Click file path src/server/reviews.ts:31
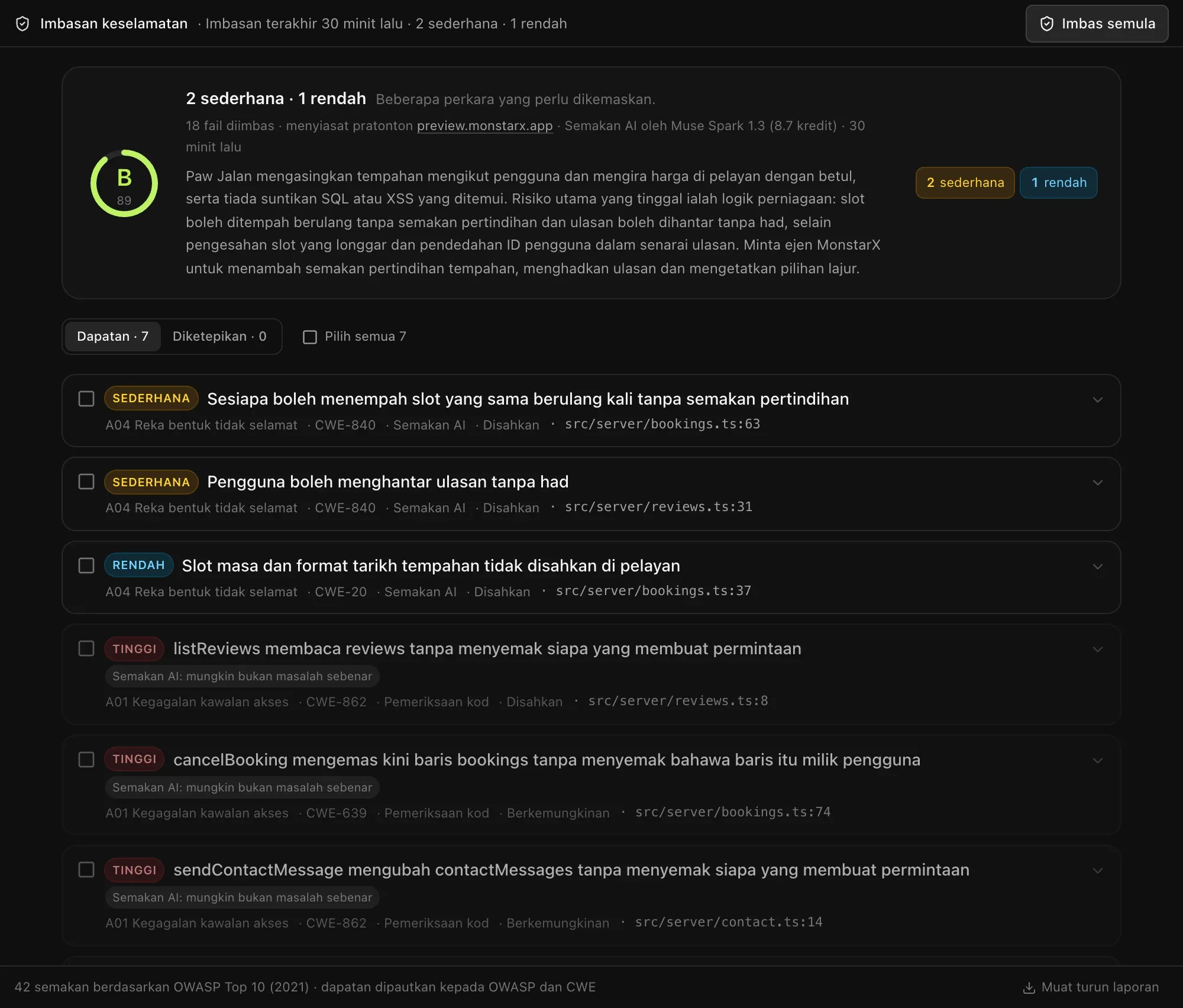1183x1008 pixels. 658,507
